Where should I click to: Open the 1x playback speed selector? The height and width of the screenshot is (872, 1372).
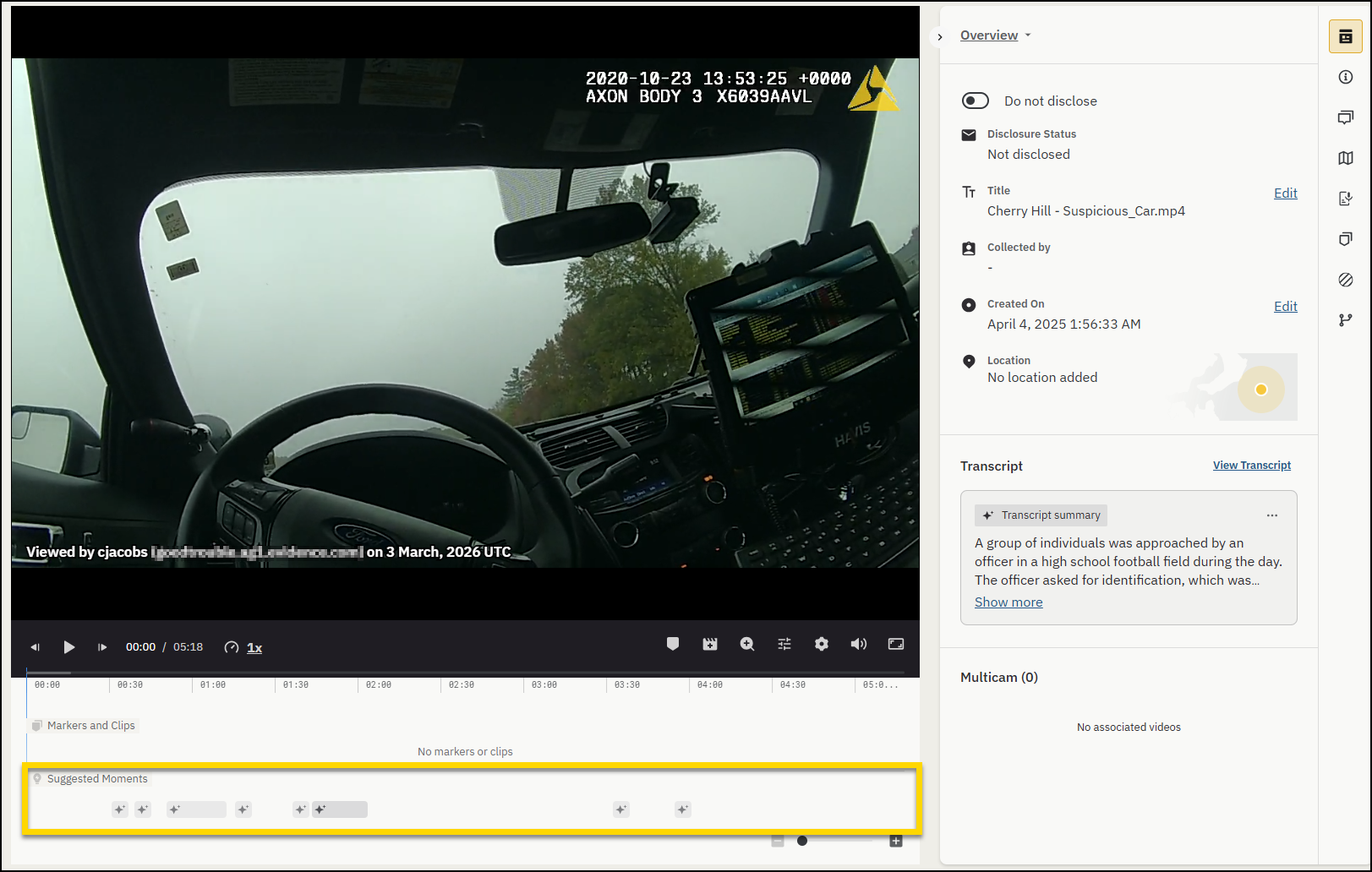(254, 647)
